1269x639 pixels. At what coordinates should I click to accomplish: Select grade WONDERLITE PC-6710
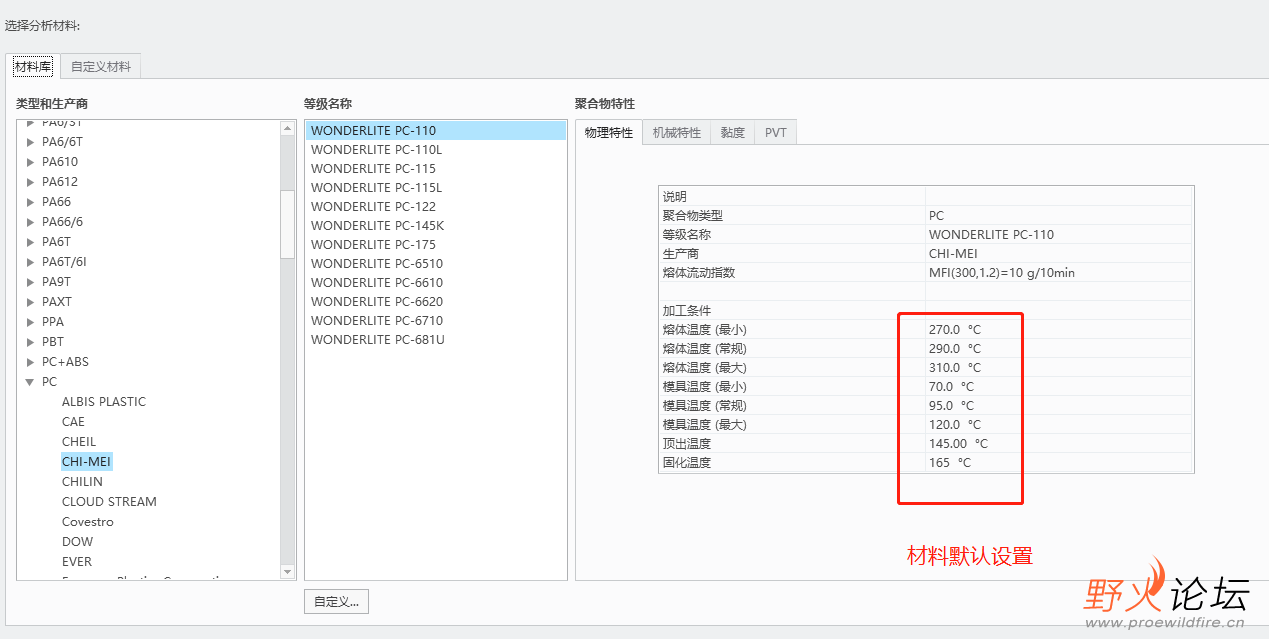(435, 321)
